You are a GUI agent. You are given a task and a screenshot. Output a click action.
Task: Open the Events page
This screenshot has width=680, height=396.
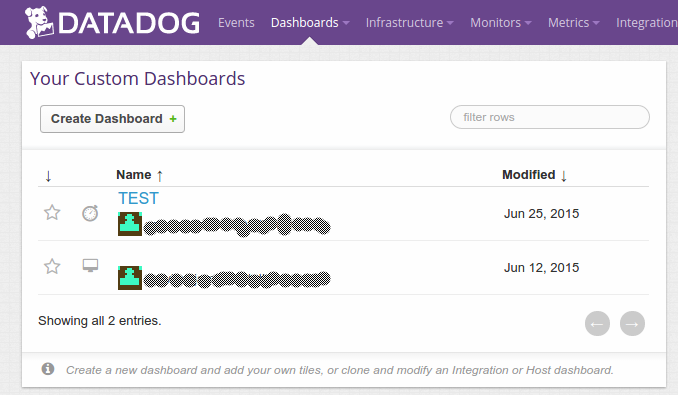click(x=236, y=23)
